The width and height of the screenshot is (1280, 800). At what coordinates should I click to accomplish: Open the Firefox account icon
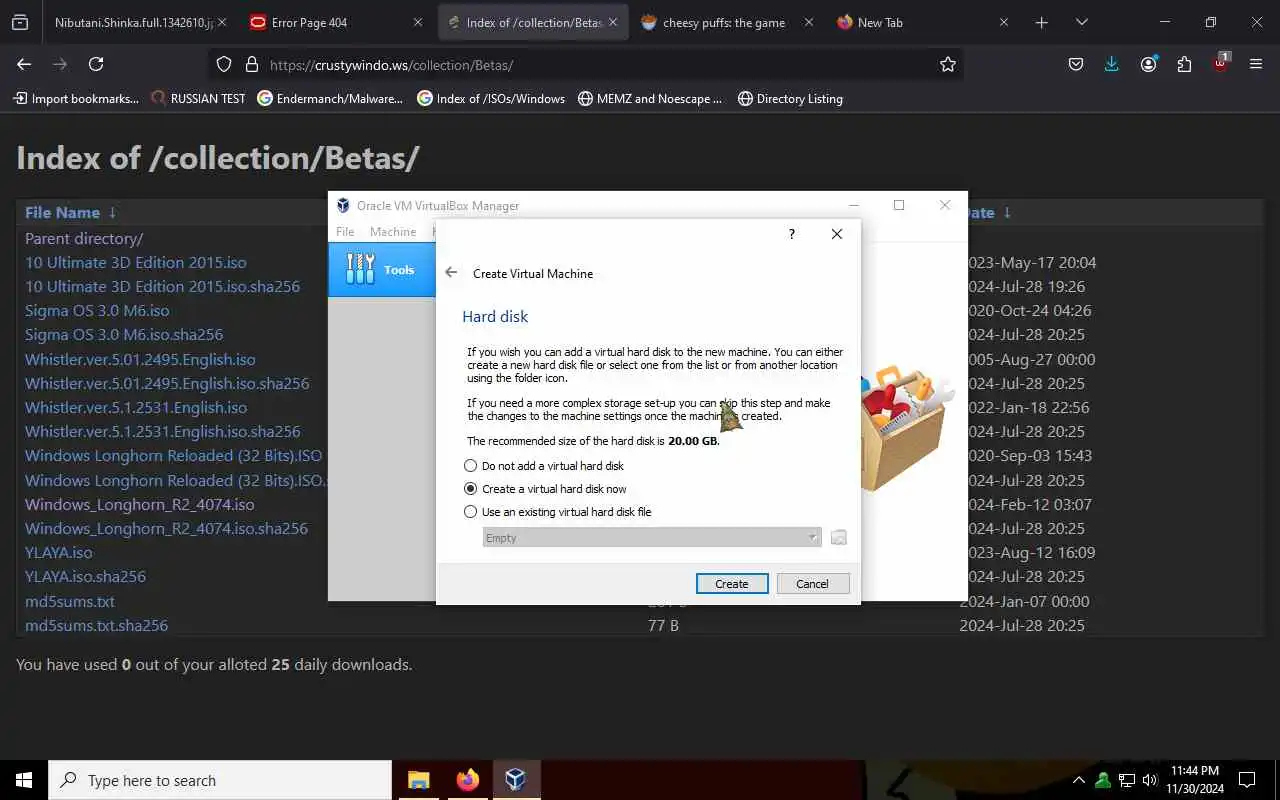click(1148, 64)
